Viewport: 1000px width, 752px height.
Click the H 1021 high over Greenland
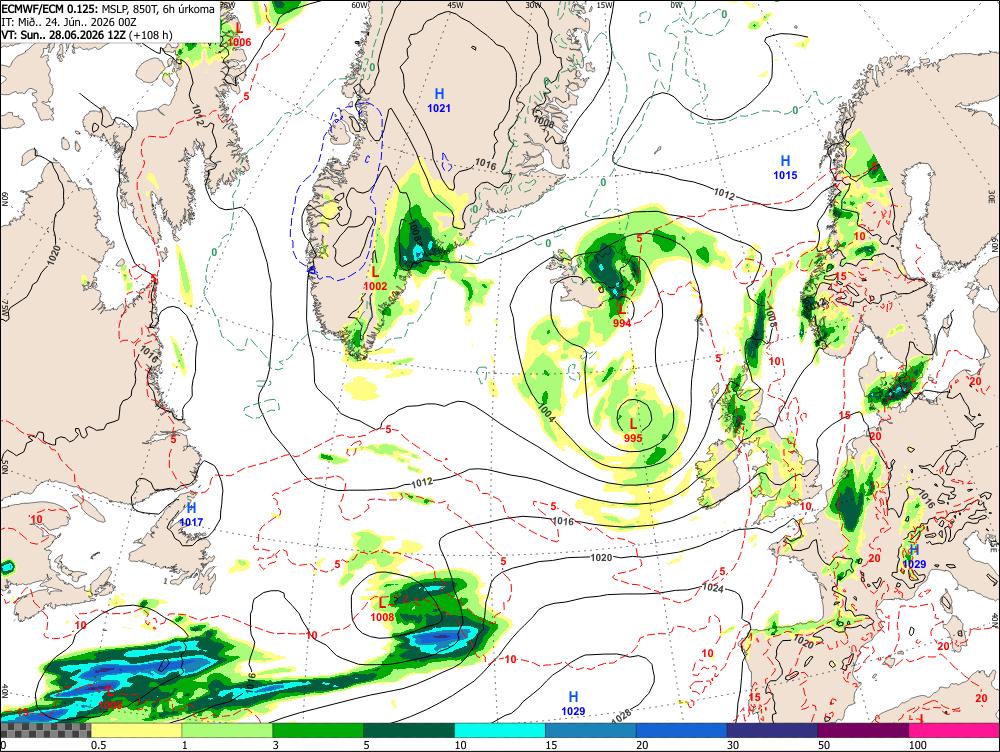coord(439,101)
